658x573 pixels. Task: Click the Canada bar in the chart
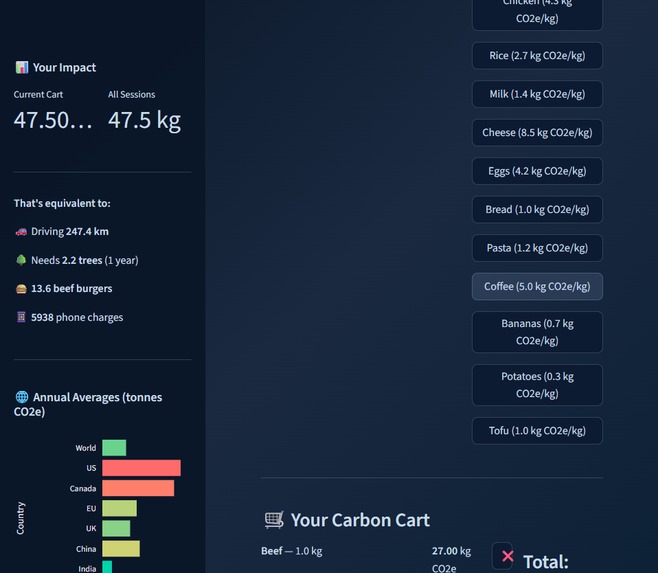[x=138, y=488]
